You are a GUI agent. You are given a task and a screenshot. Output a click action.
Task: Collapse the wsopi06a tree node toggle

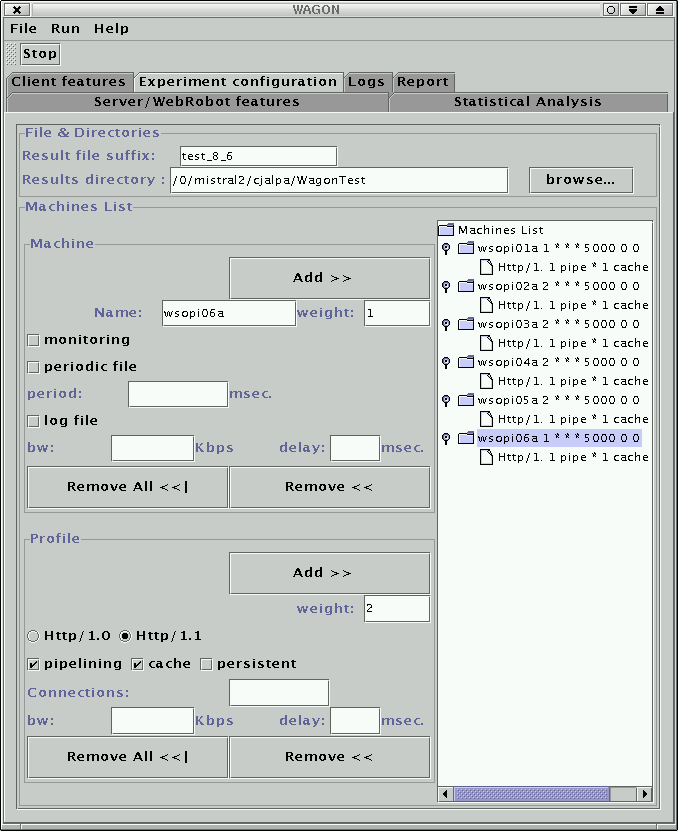446,438
